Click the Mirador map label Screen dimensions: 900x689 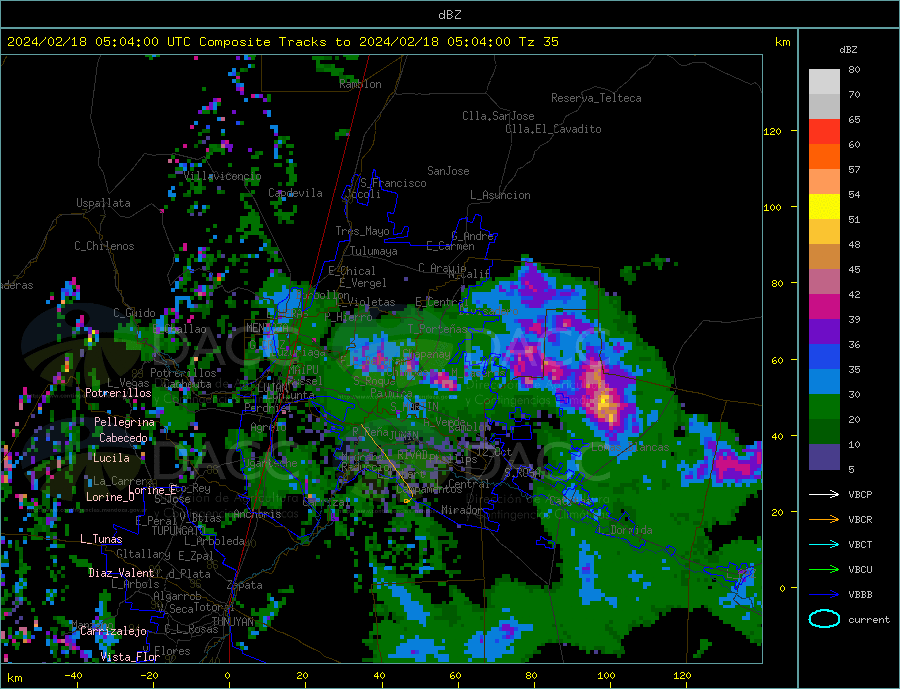pos(462,510)
